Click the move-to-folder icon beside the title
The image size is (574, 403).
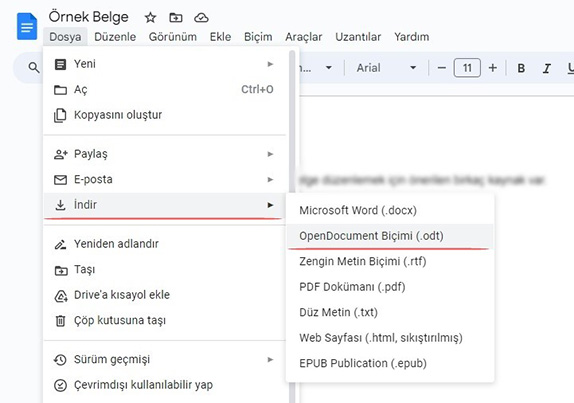[176, 18]
